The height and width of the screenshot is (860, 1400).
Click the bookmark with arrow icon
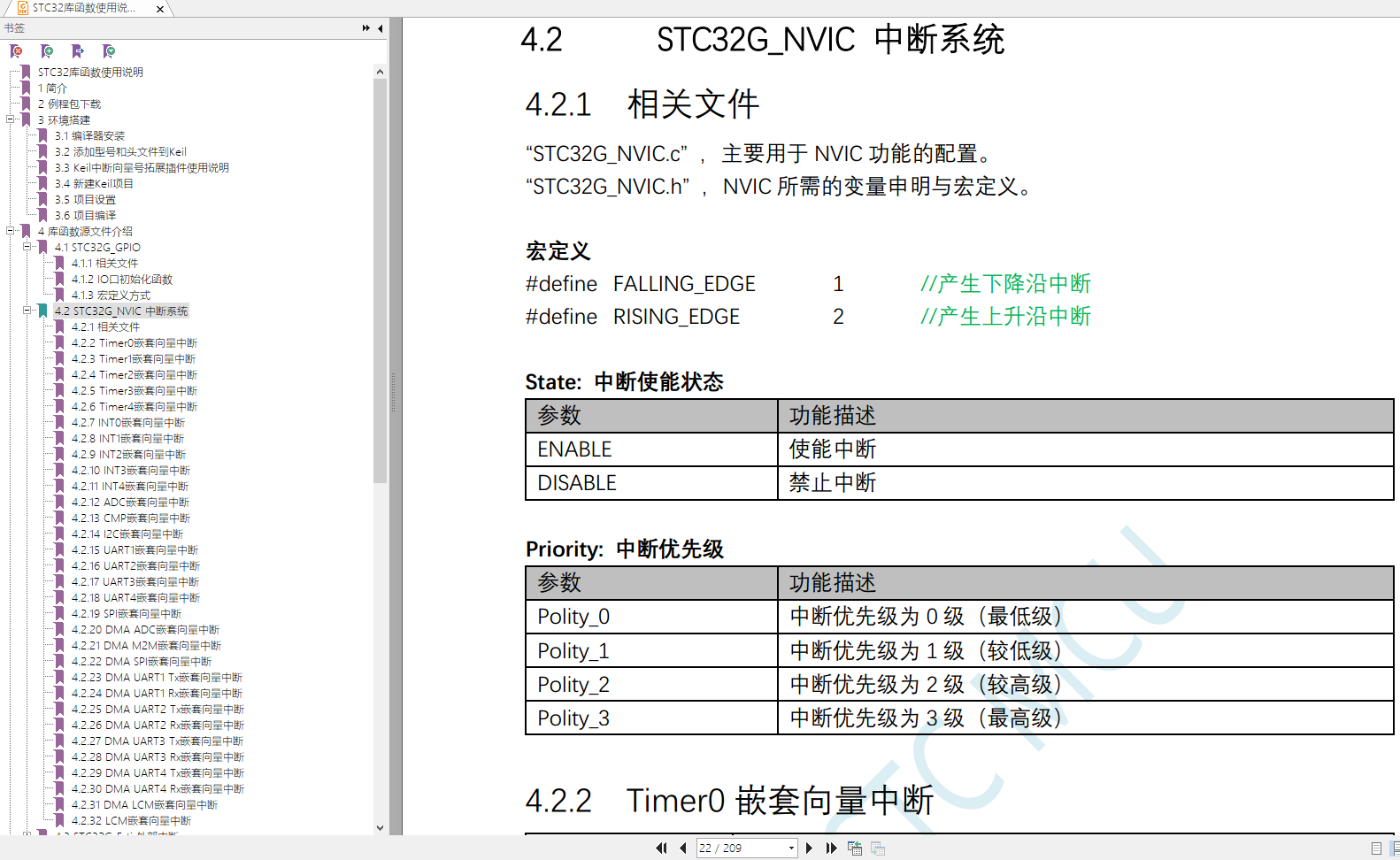pyautogui.click(x=78, y=51)
